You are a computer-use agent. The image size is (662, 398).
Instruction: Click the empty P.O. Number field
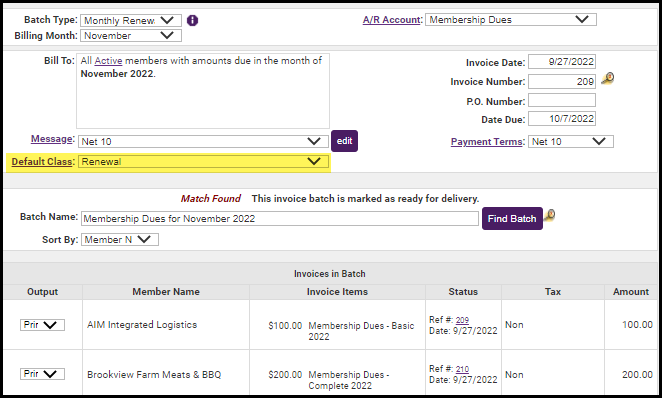click(x=562, y=100)
